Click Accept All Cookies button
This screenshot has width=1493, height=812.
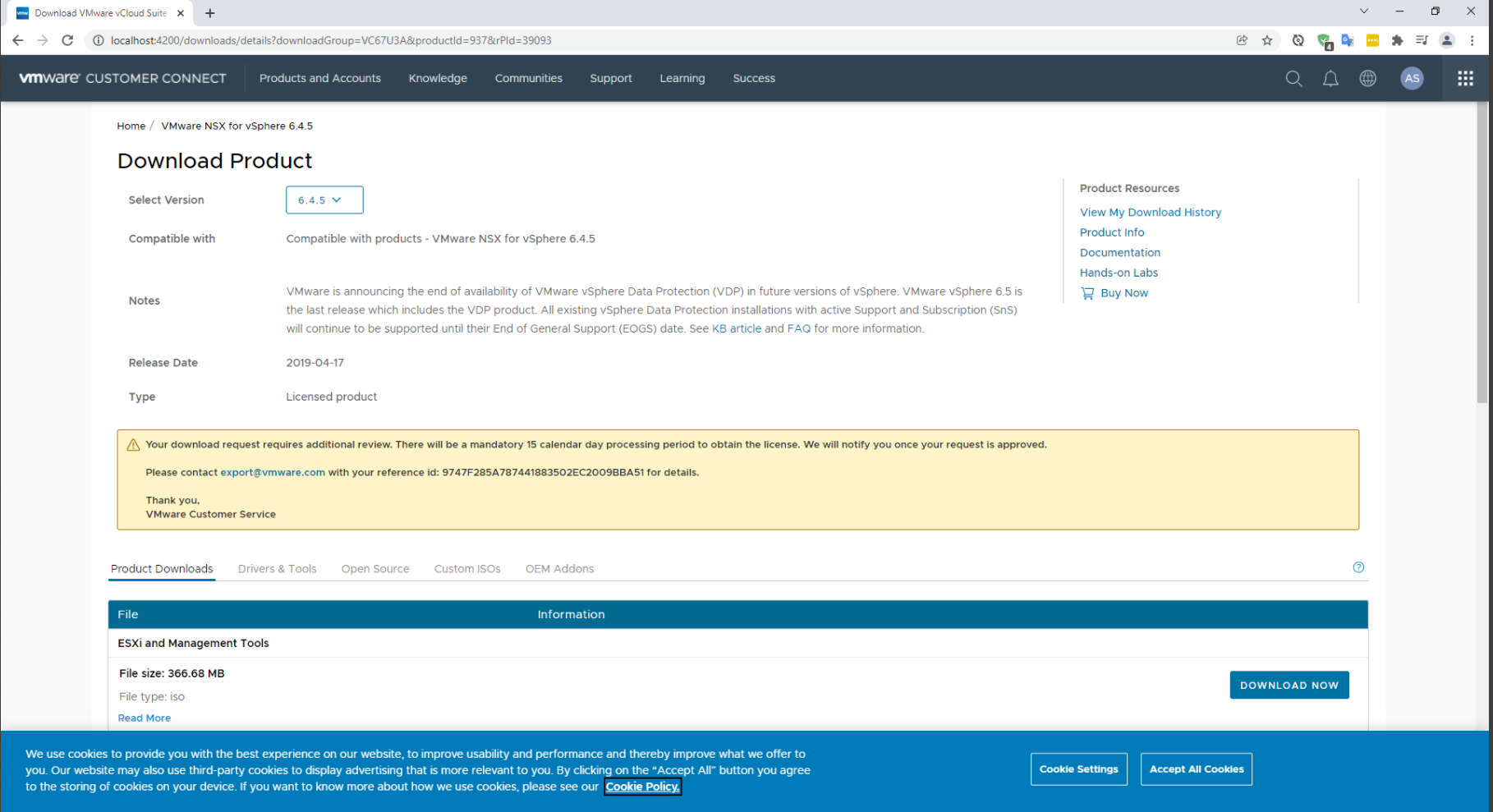click(x=1197, y=769)
